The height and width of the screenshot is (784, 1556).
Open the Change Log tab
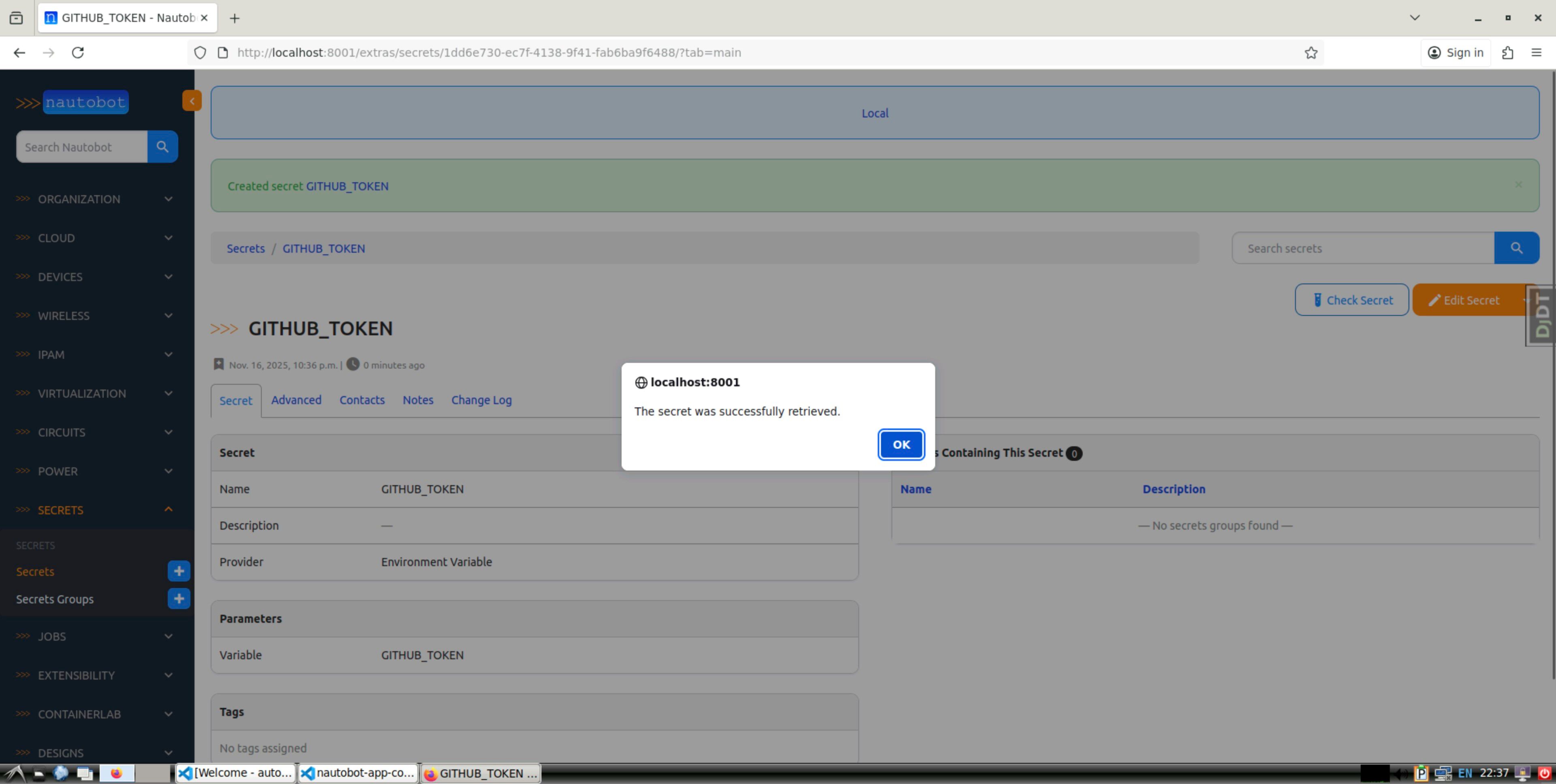[481, 400]
